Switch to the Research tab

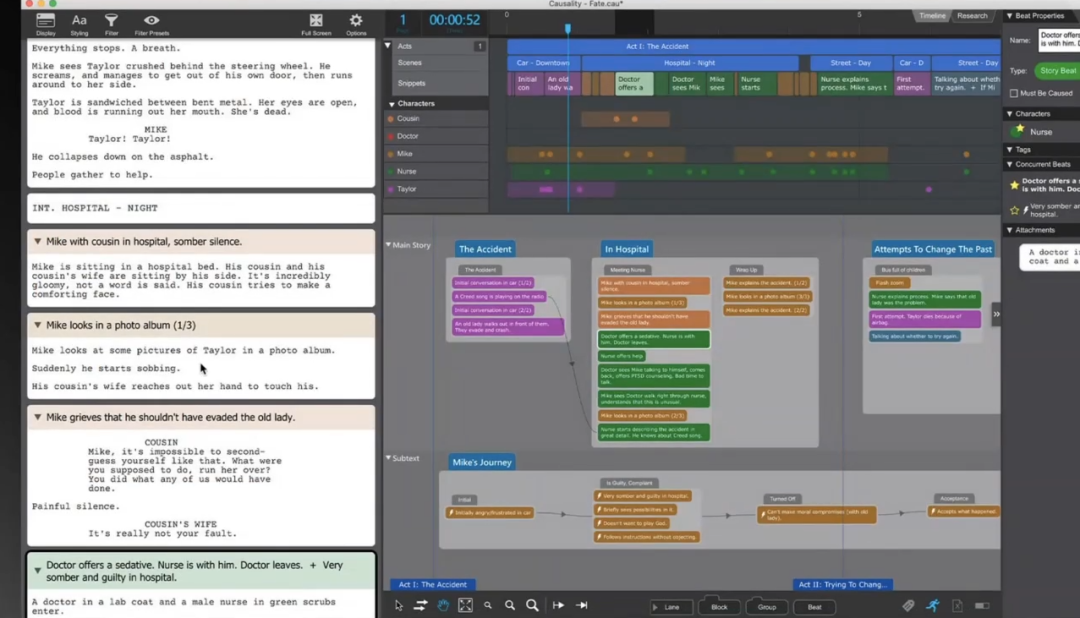coord(971,16)
